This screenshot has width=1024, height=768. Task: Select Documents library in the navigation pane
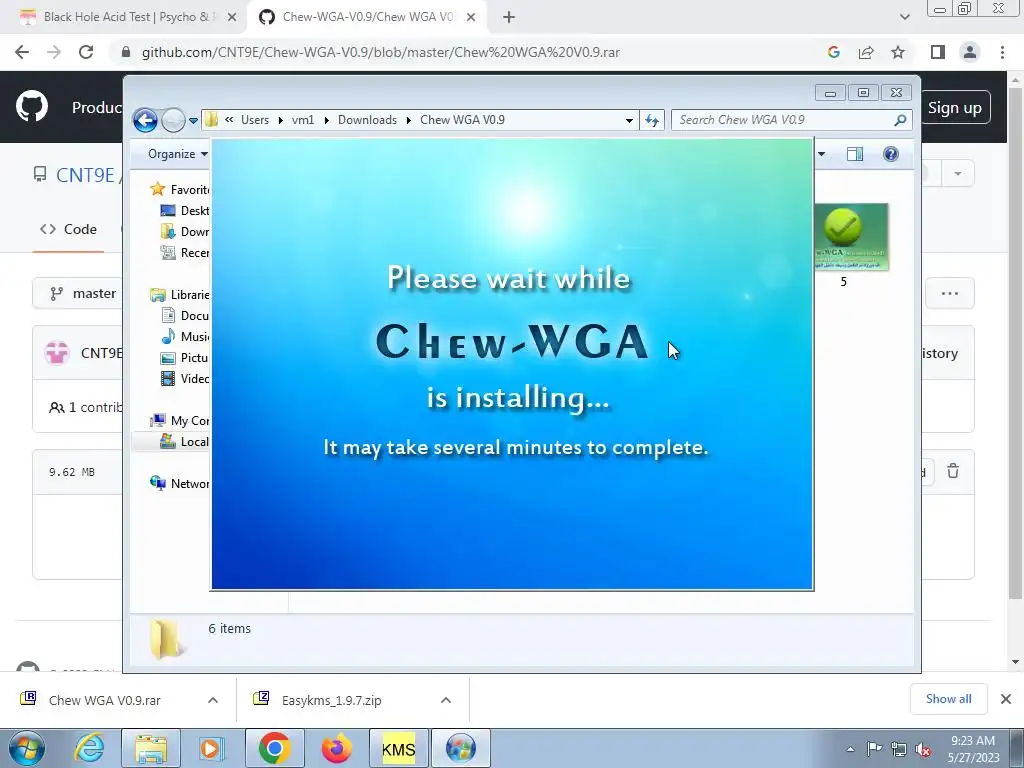pyautogui.click(x=185, y=315)
